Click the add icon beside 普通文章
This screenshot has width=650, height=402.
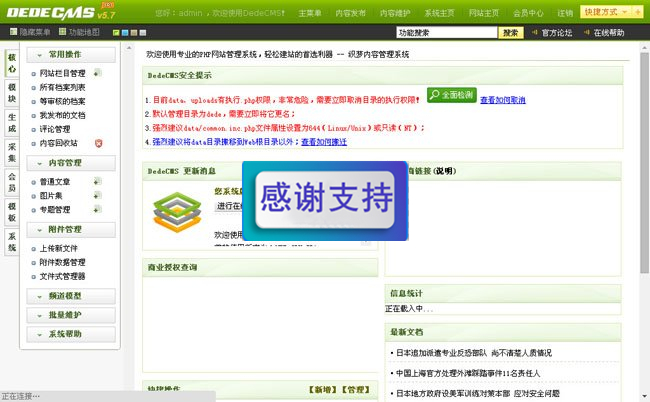[x=97, y=182]
